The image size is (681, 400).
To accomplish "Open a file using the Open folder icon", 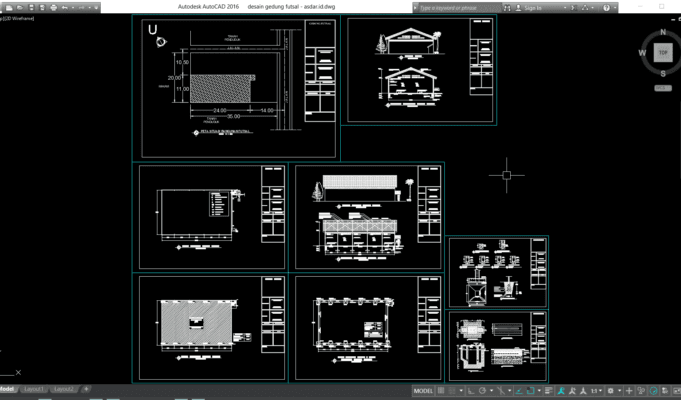I will 20,7.
